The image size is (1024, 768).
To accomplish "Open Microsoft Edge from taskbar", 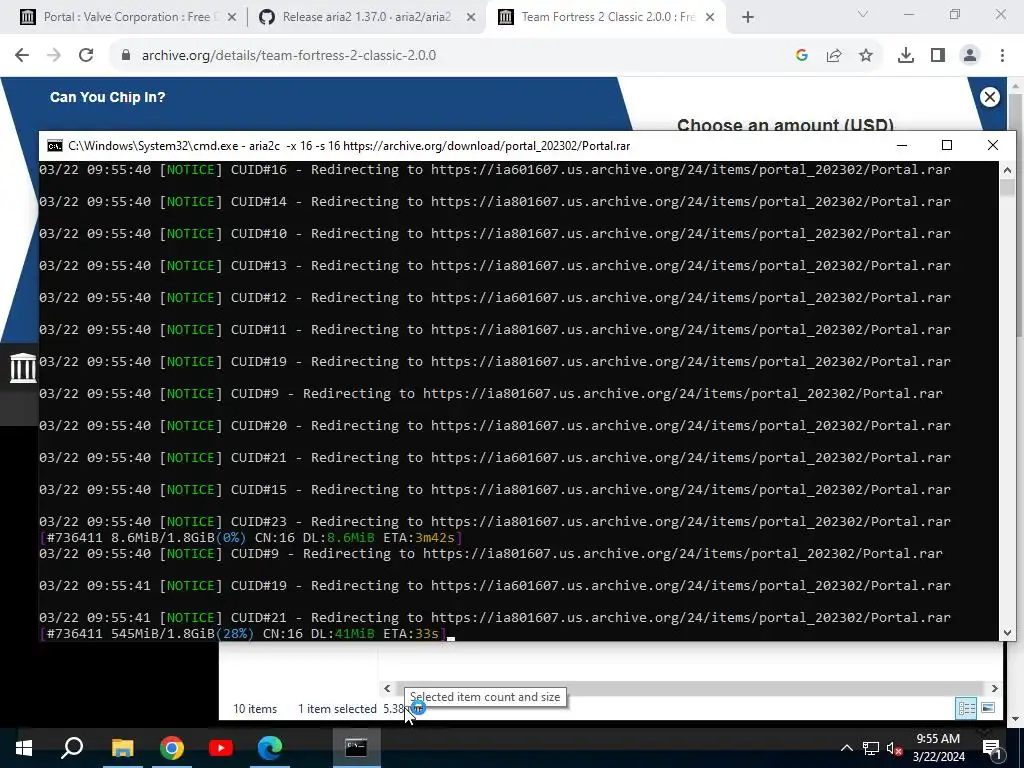I will (x=270, y=748).
